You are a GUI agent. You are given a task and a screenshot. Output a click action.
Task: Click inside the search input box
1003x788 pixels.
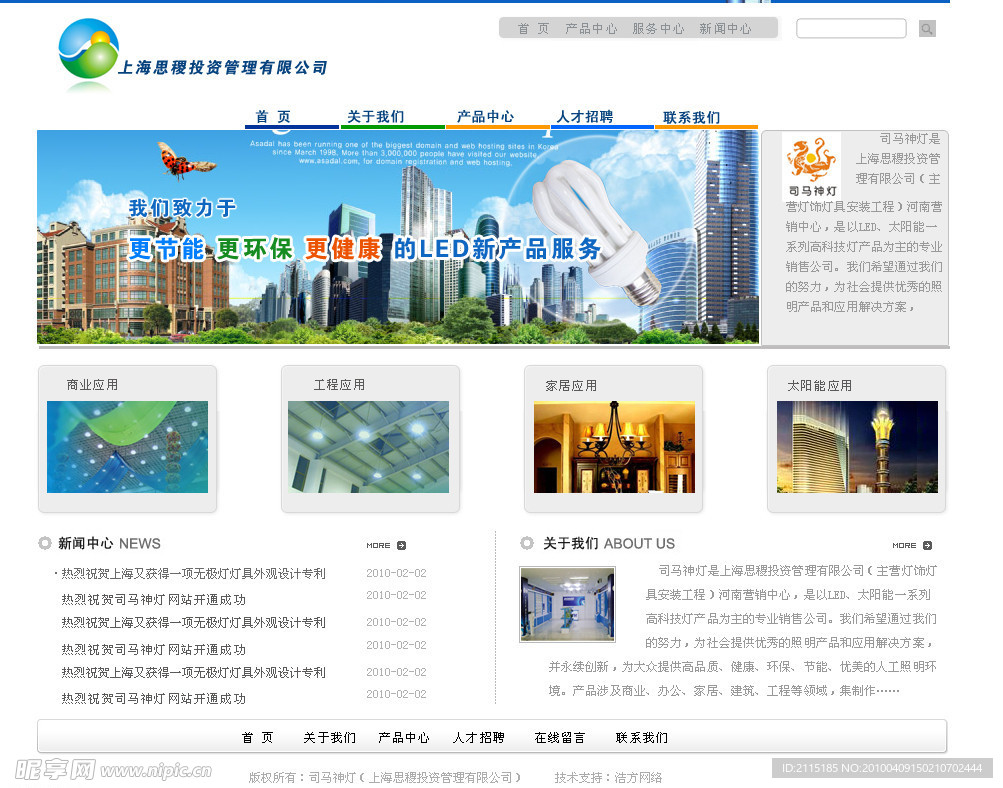(x=851, y=28)
